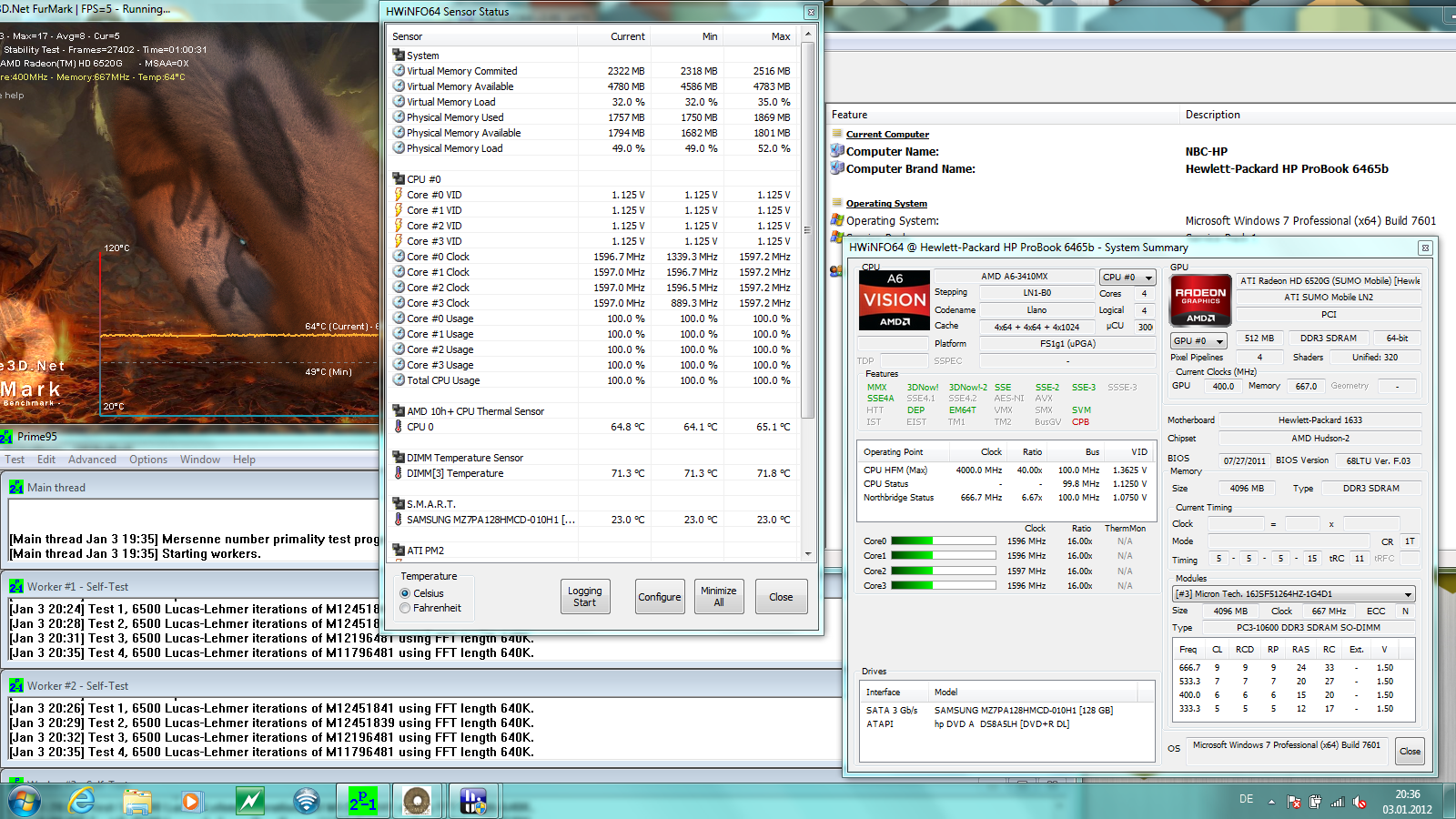
Task: Open Windows Explorer folder taskbar icon
Action: coord(137,802)
